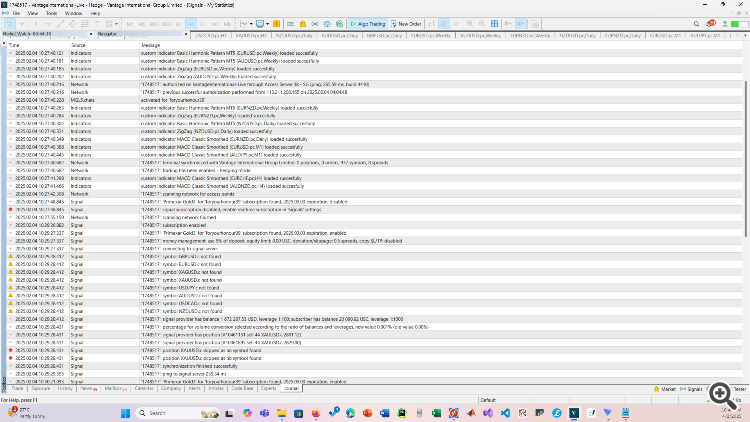
Task: Click the taskbar Search box
Action: pos(177,413)
